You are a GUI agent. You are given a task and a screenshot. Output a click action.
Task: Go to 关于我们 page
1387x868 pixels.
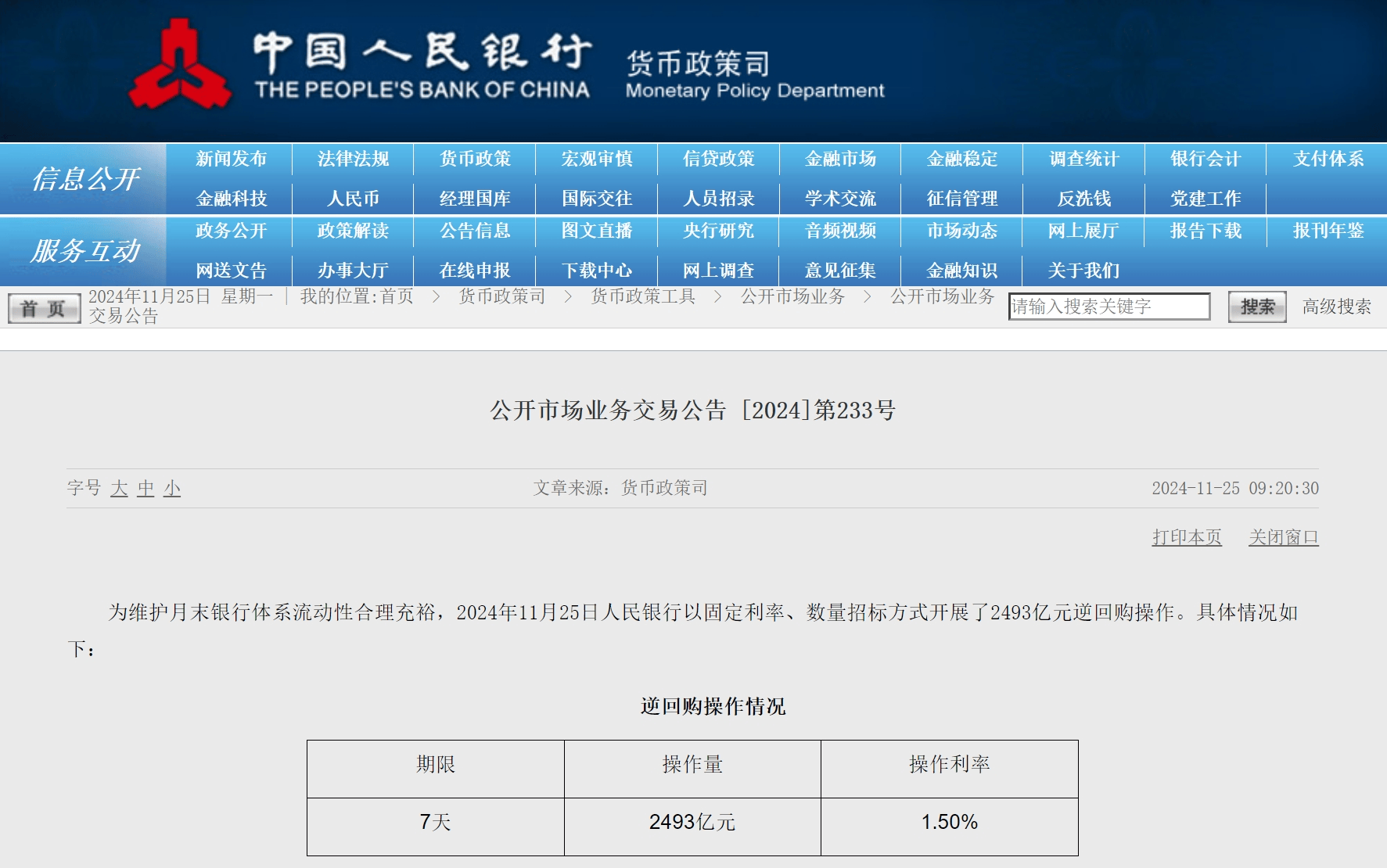(x=1084, y=271)
